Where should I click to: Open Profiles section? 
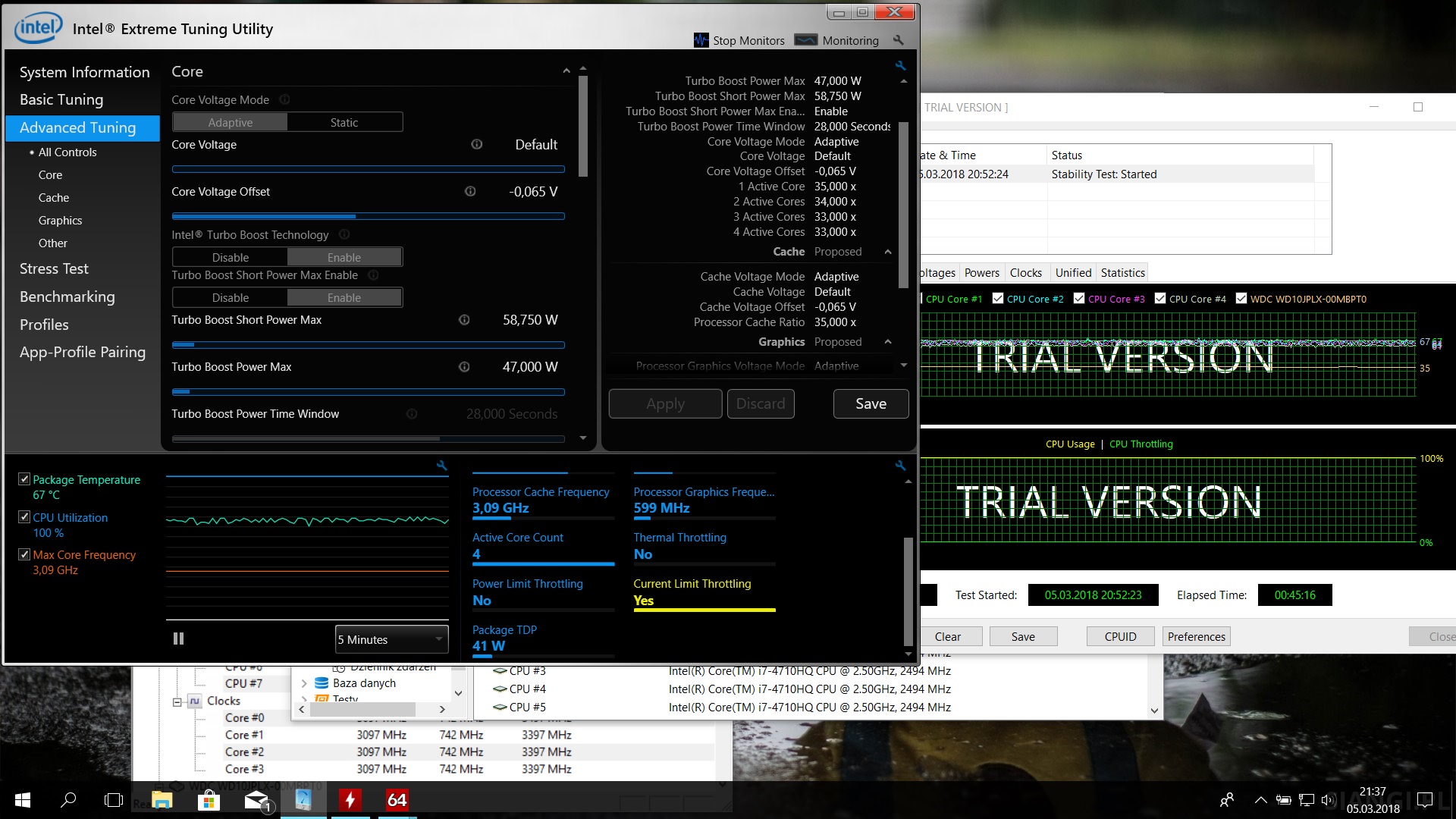point(44,325)
